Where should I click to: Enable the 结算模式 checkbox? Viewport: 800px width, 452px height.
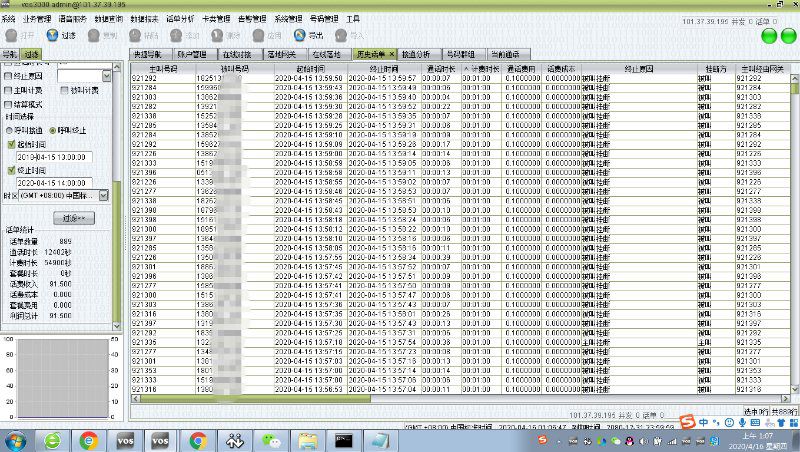9,104
